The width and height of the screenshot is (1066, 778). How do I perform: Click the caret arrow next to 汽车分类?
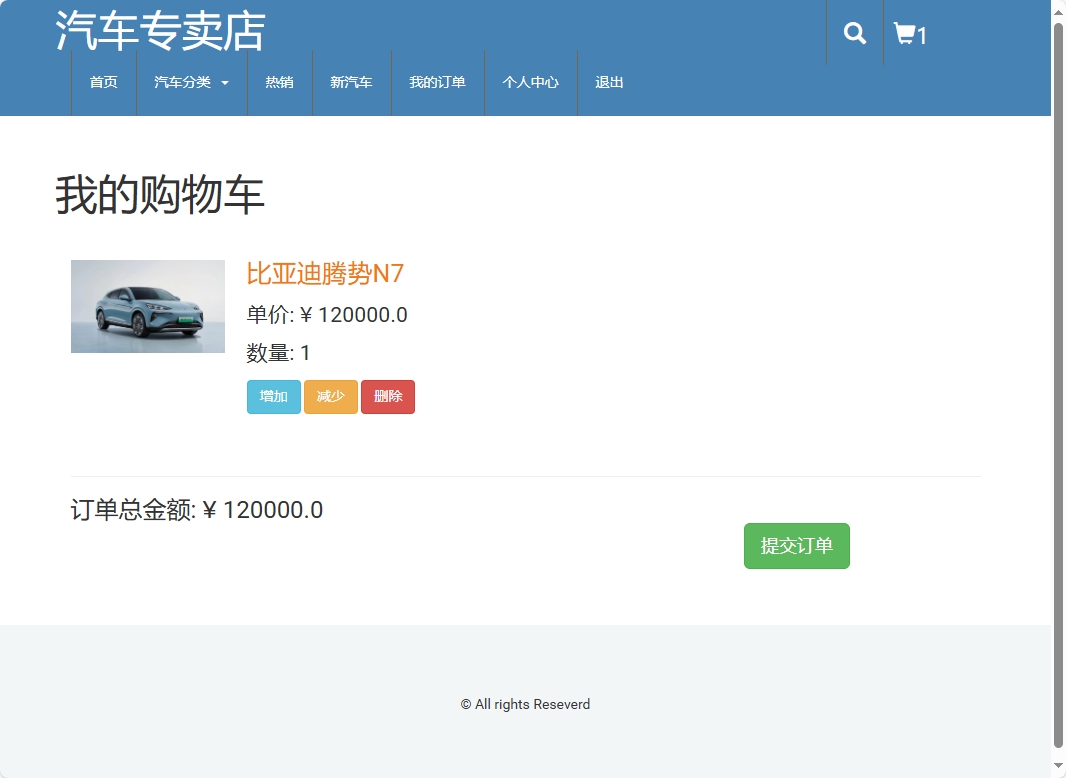pyautogui.click(x=225, y=84)
